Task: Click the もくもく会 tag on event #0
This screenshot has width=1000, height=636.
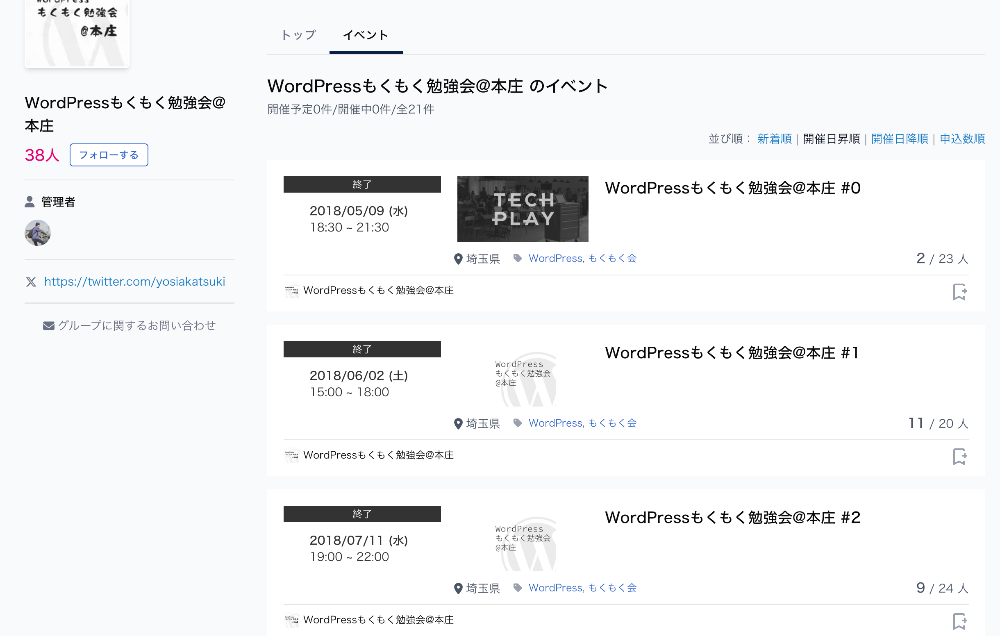Action: coord(612,258)
